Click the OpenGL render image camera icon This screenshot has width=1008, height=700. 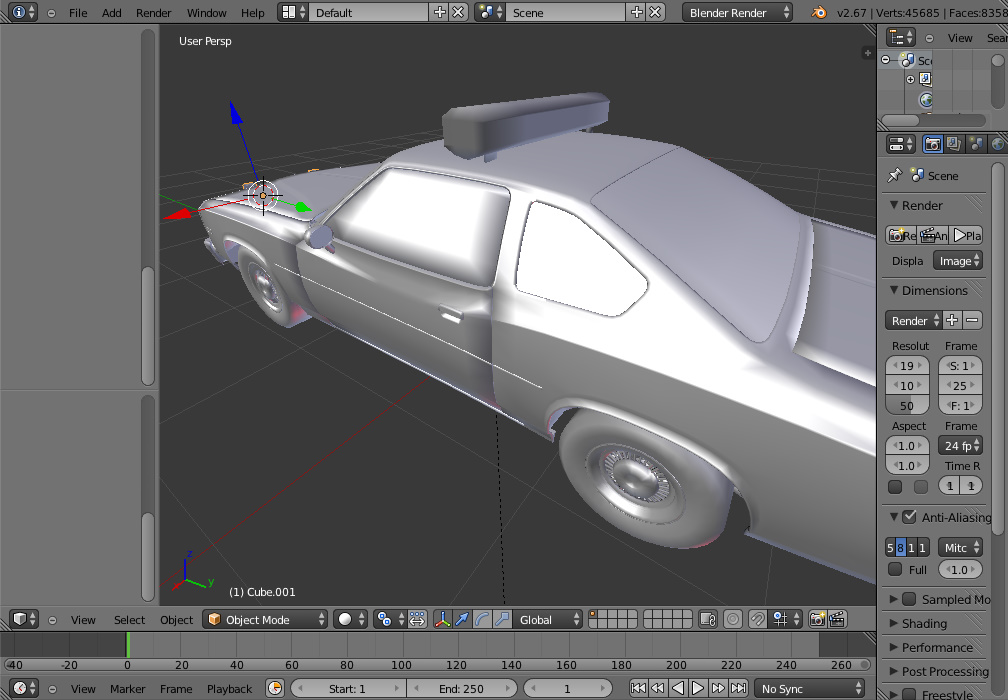coord(817,620)
